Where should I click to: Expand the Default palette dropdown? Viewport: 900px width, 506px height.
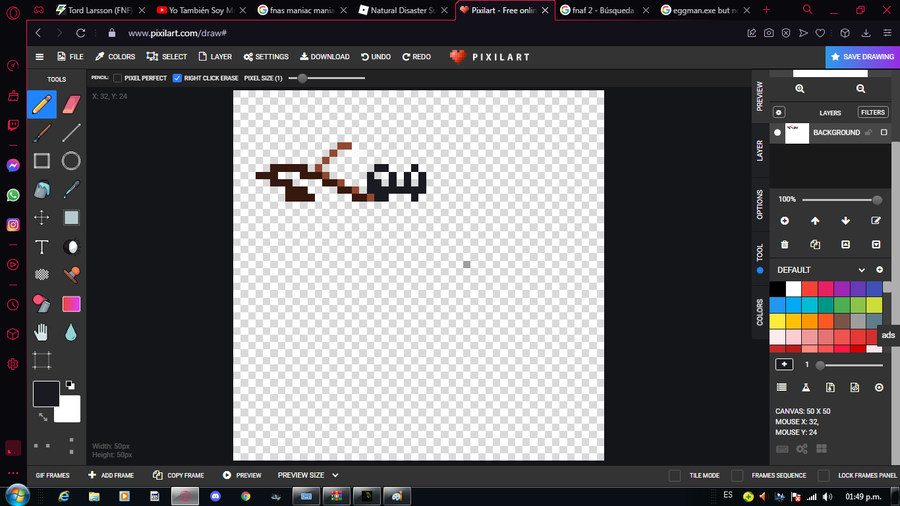(x=861, y=270)
